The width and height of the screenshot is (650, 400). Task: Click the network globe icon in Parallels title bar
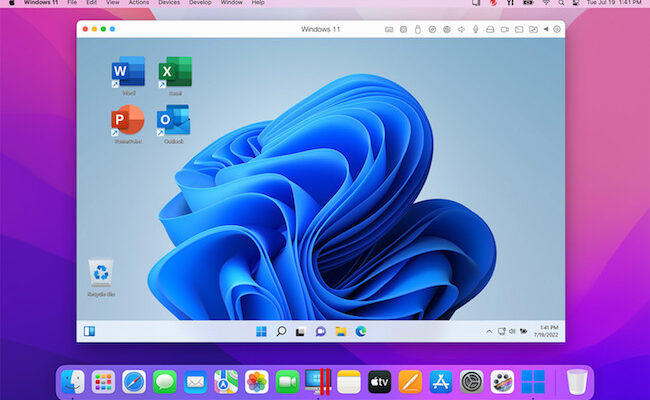(x=447, y=29)
